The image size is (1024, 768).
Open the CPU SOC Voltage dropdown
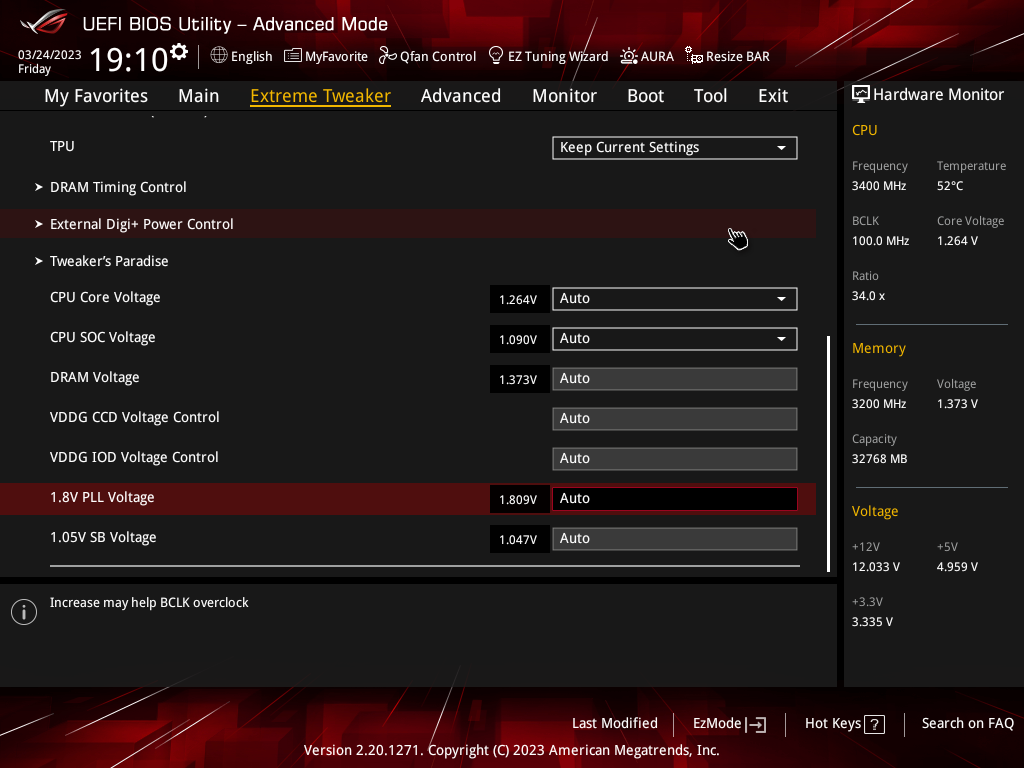(675, 339)
